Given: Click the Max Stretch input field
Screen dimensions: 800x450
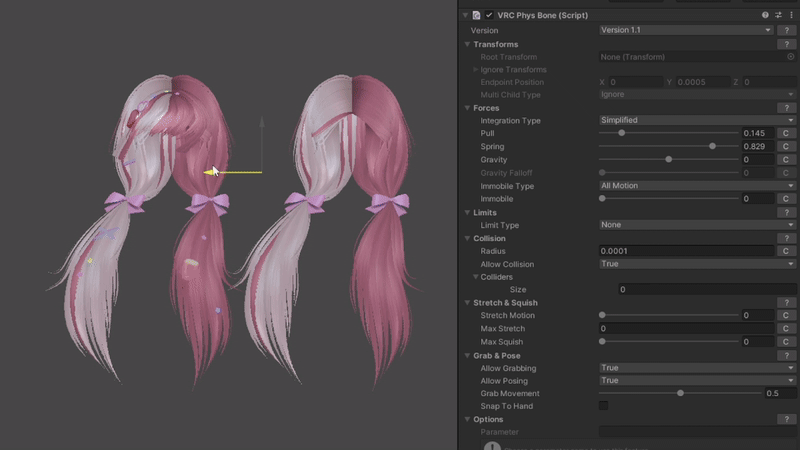Looking at the screenshot, I should pyautogui.click(x=686, y=329).
